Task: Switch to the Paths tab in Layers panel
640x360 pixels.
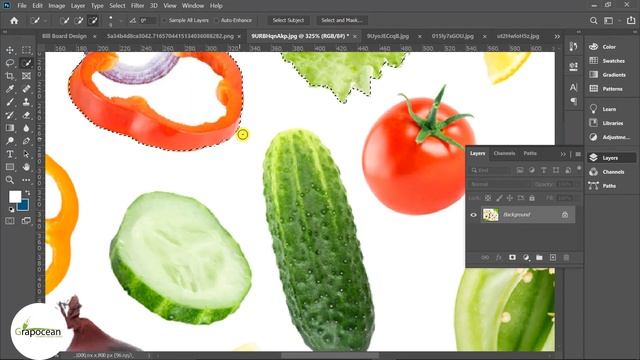Action: [530, 153]
